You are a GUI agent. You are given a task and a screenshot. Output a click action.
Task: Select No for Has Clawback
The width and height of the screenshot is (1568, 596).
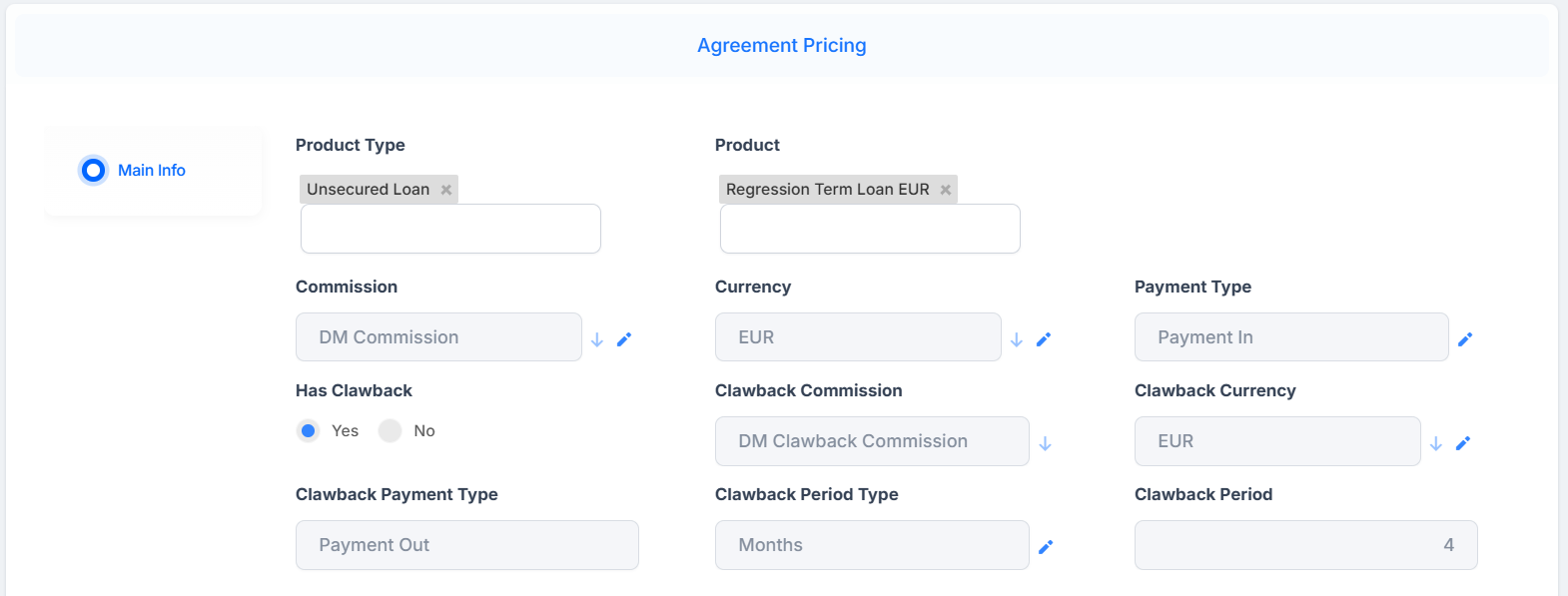point(390,430)
